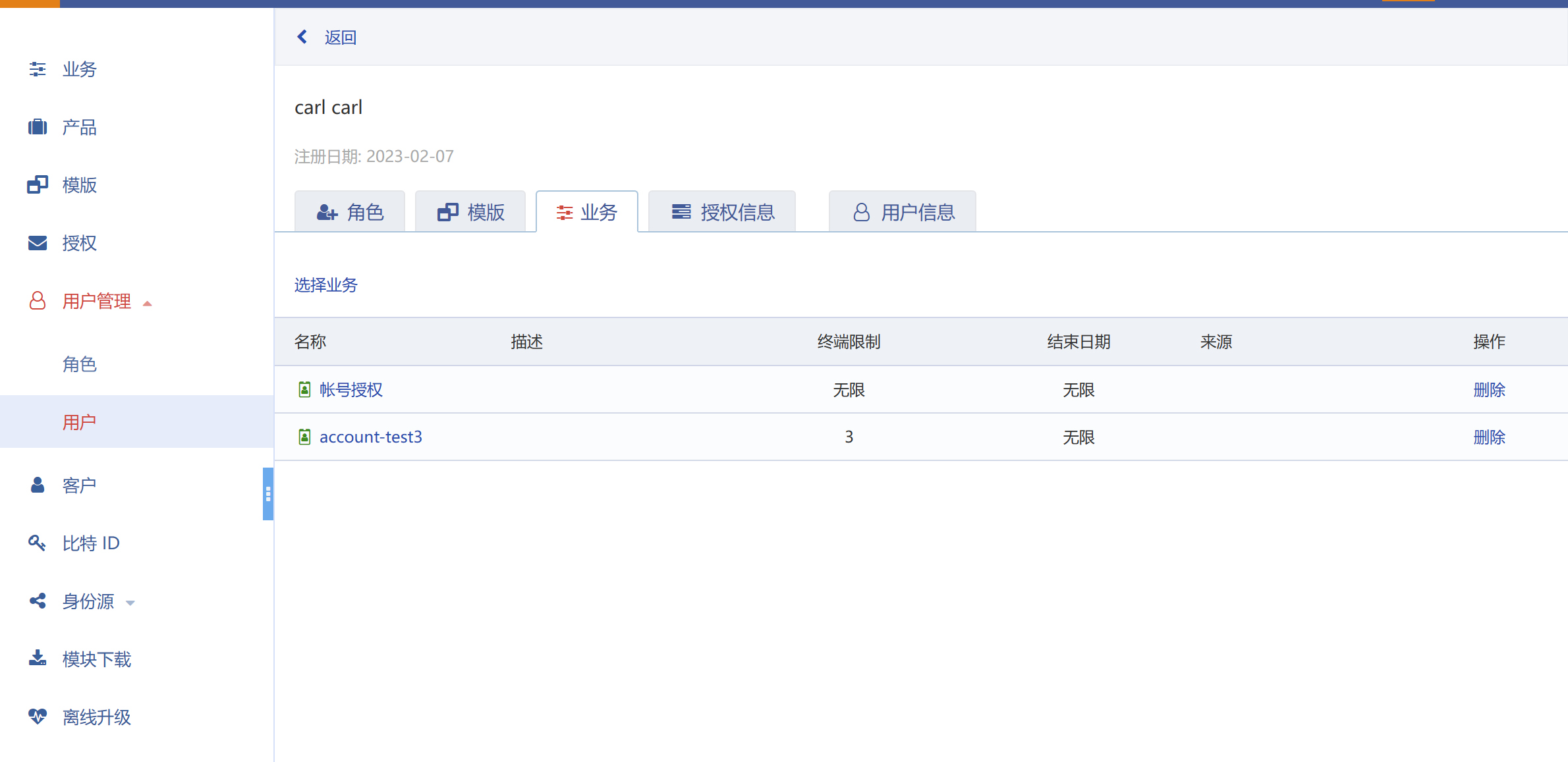The image size is (1568, 762).
Task: Open 客户 in the sidebar
Action: click(80, 485)
